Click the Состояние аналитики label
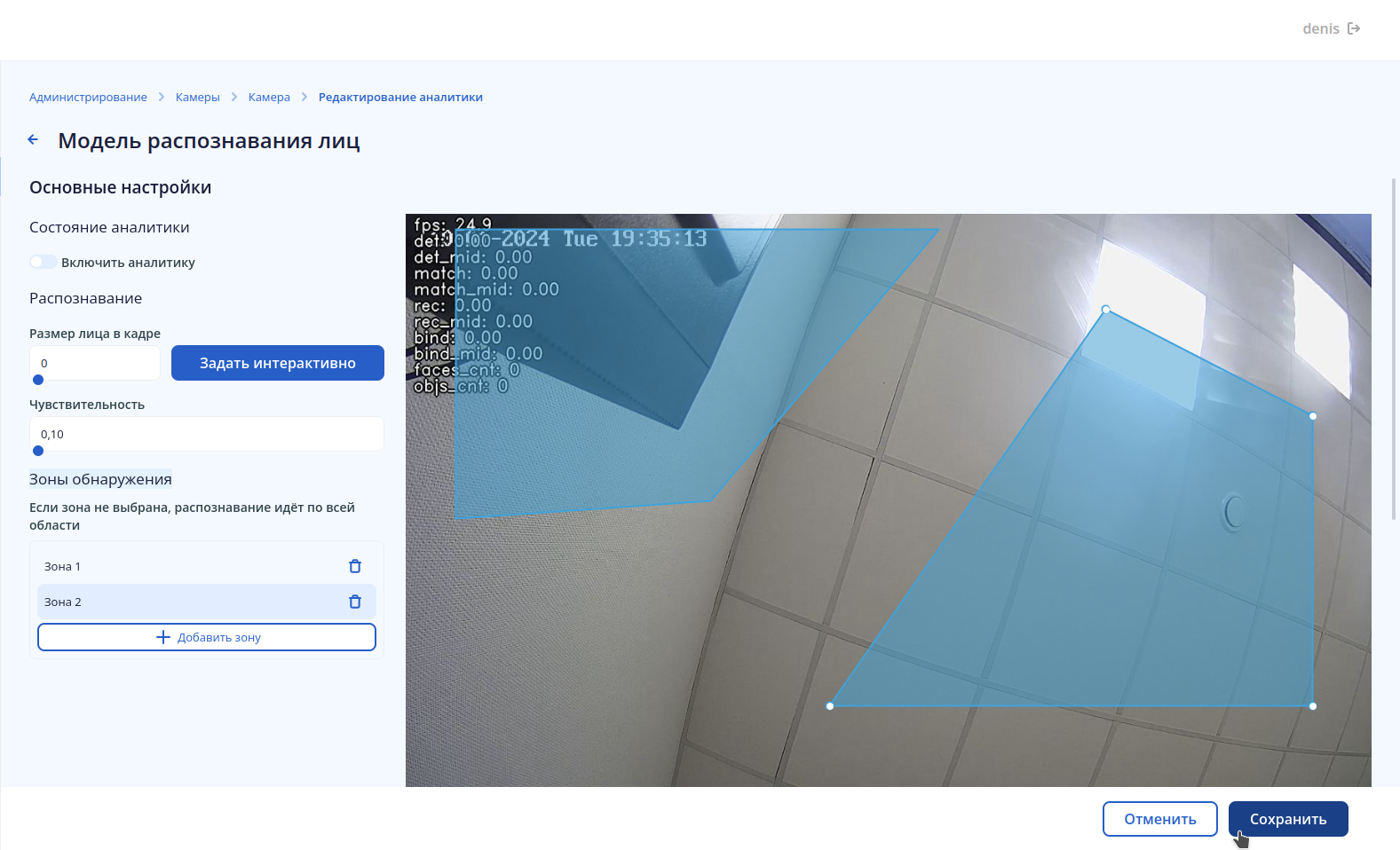This screenshot has width=1400, height=850. [x=109, y=227]
